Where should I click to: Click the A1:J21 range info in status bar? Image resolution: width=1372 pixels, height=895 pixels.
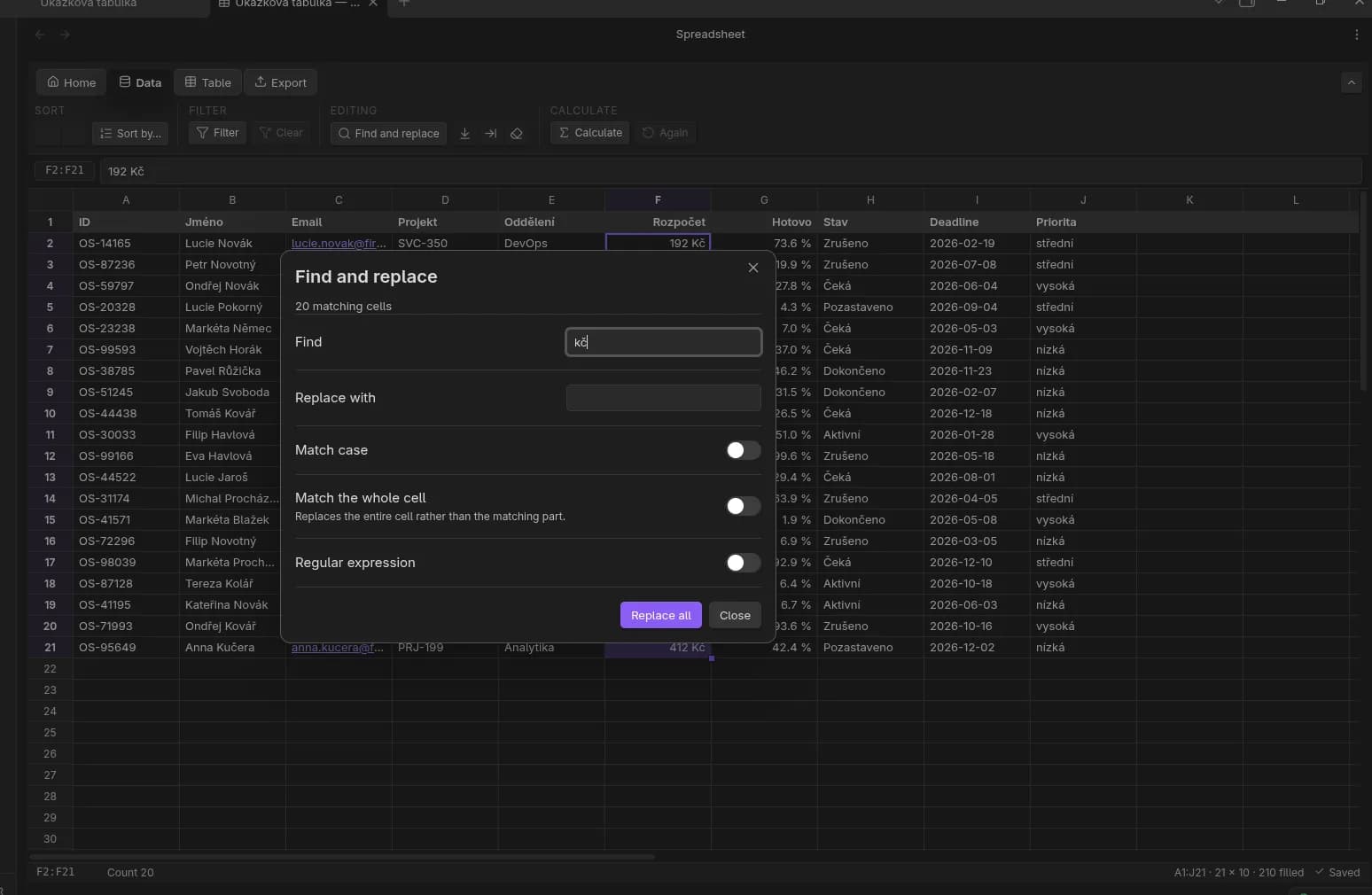1238,872
